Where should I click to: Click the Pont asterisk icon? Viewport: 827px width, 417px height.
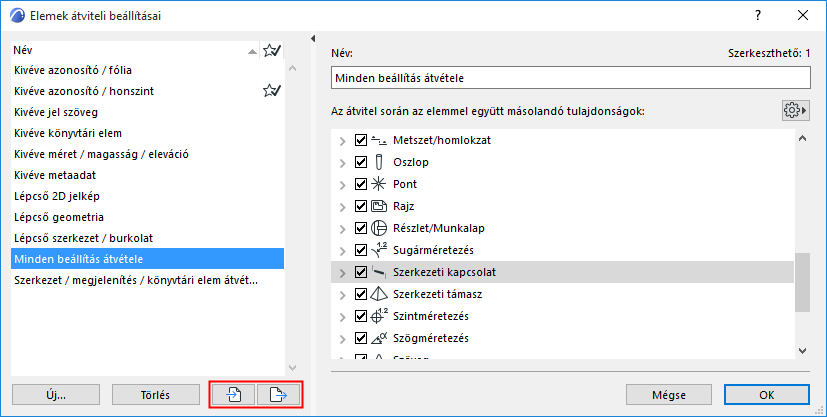(x=379, y=184)
